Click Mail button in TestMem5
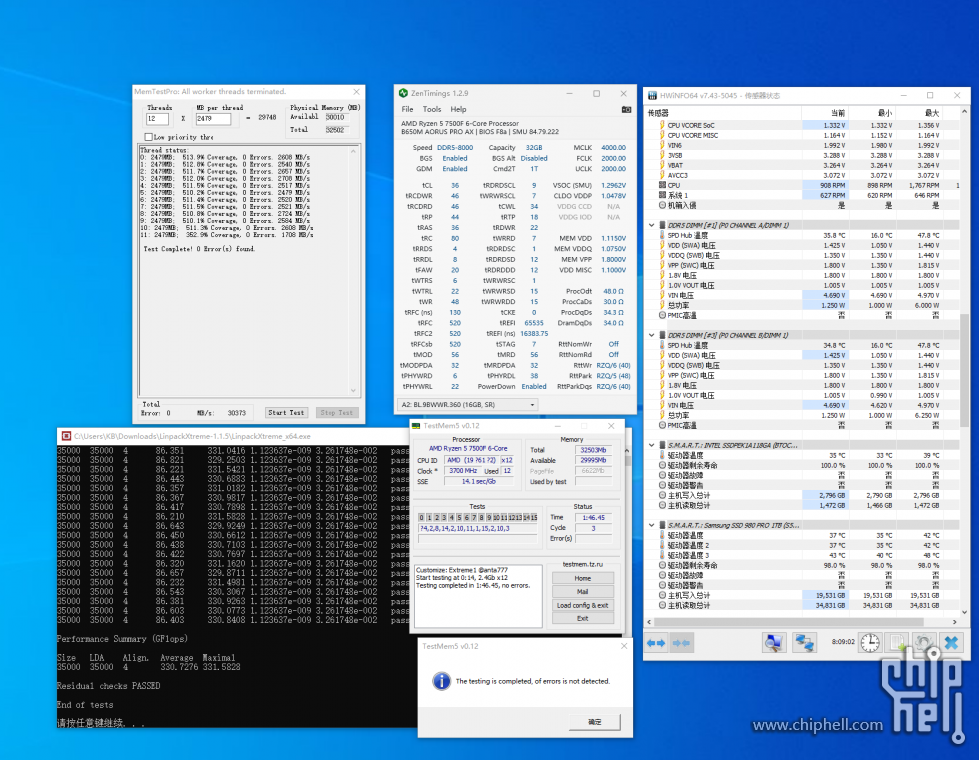979x760 pixels. click(583, 591)
